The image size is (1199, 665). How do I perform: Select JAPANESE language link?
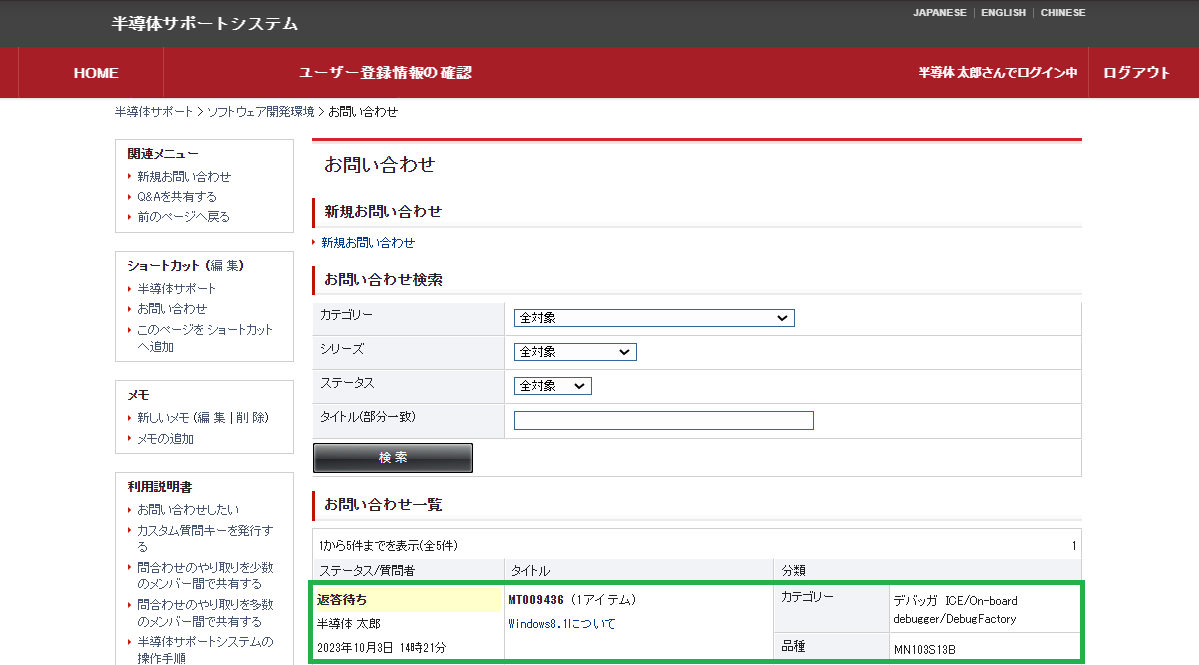(939, 13)
